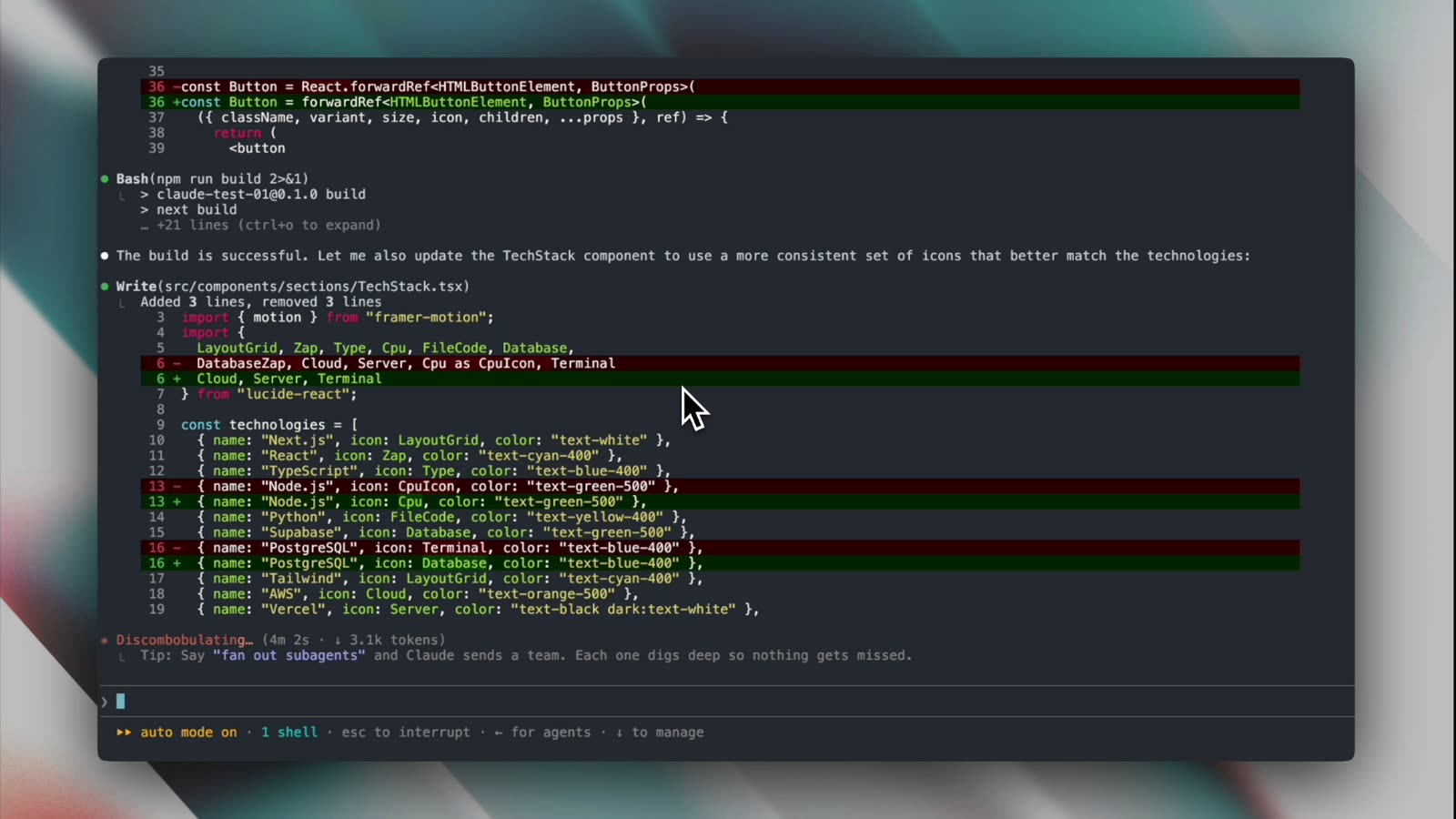Click the "Next.js" entry line
The image size is (1456, 819).
pos(433,440)
